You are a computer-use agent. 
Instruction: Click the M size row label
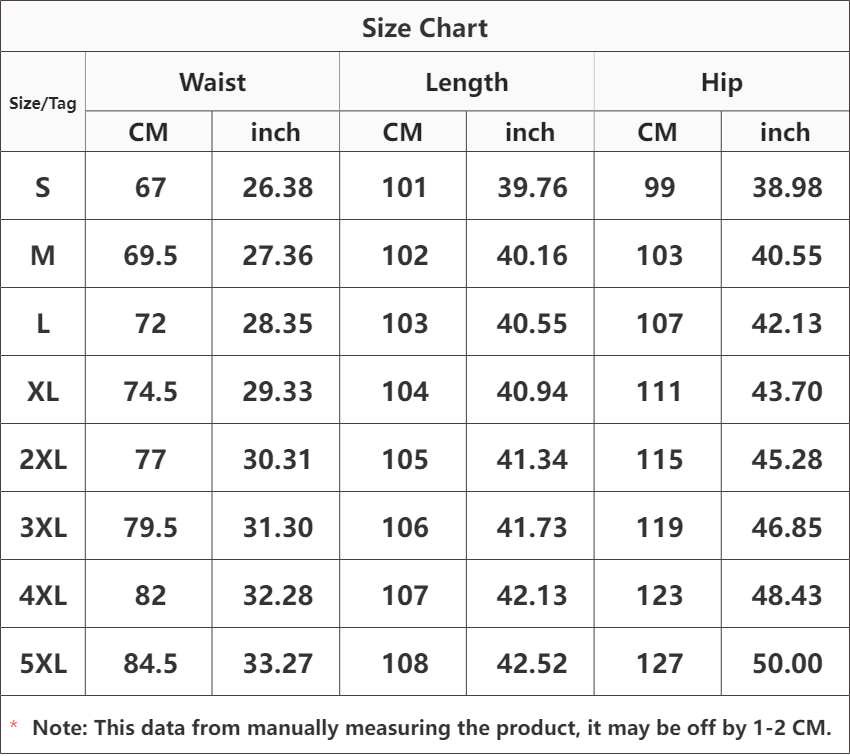(x=43, y=255)
